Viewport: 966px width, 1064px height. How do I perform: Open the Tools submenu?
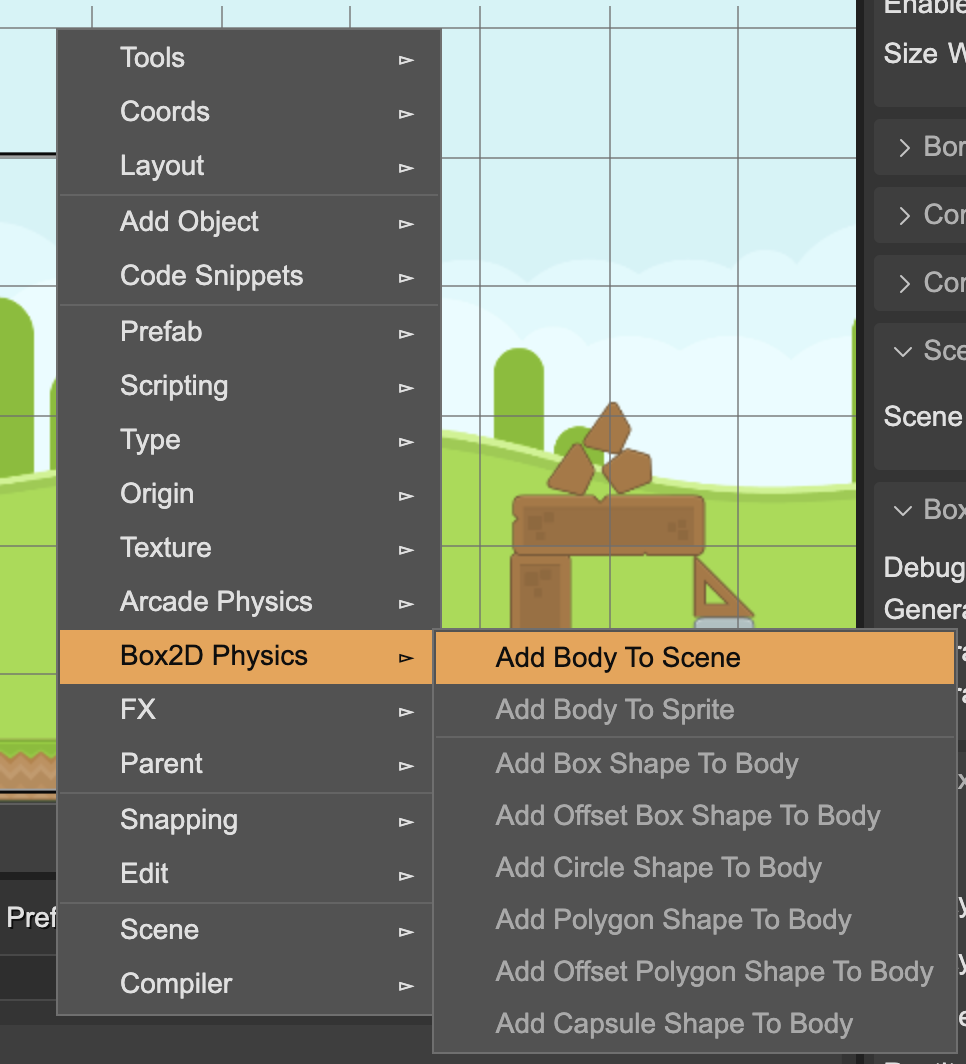coord(249,58)
